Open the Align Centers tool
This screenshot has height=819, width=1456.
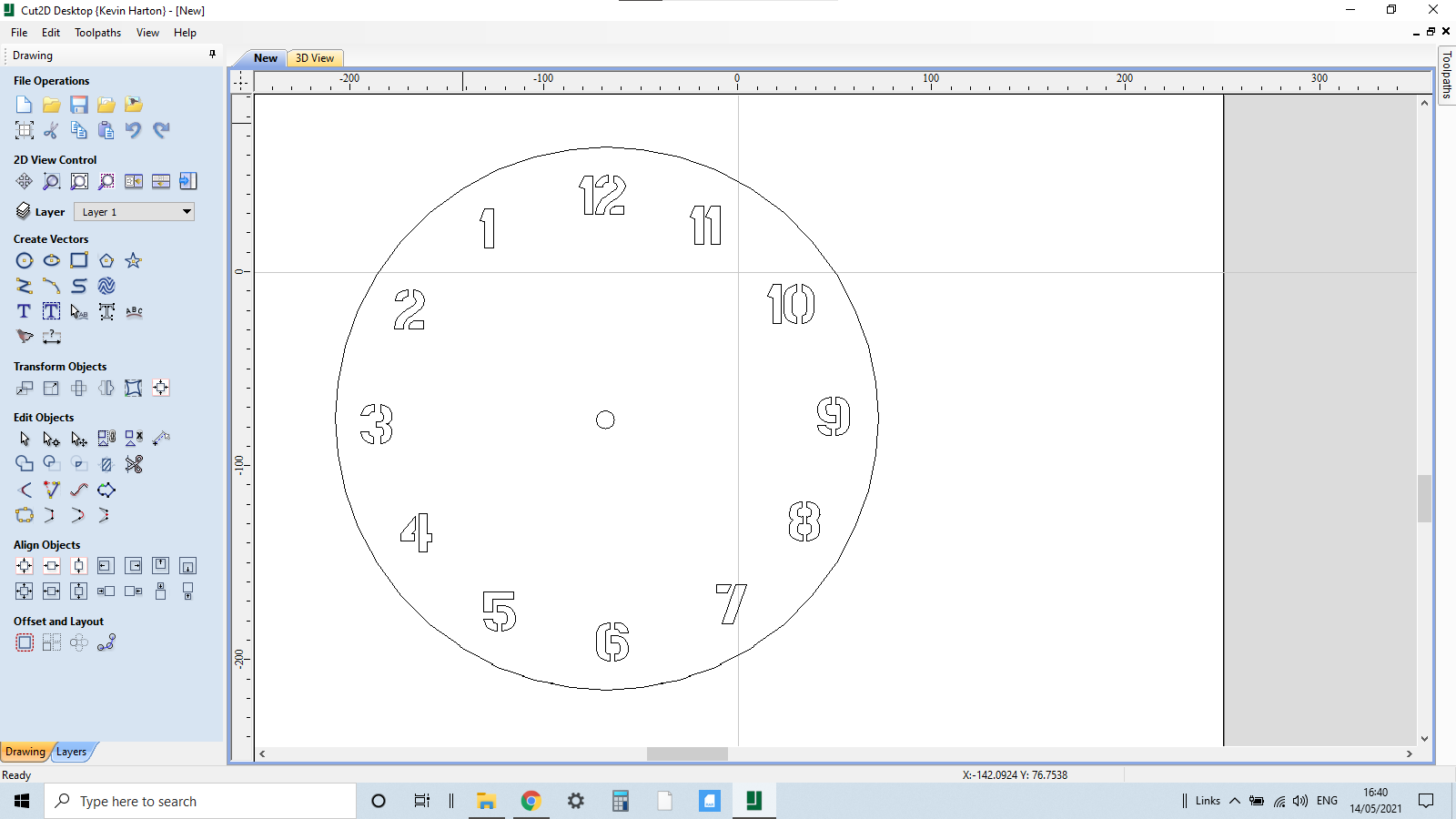tap(25, 565)
